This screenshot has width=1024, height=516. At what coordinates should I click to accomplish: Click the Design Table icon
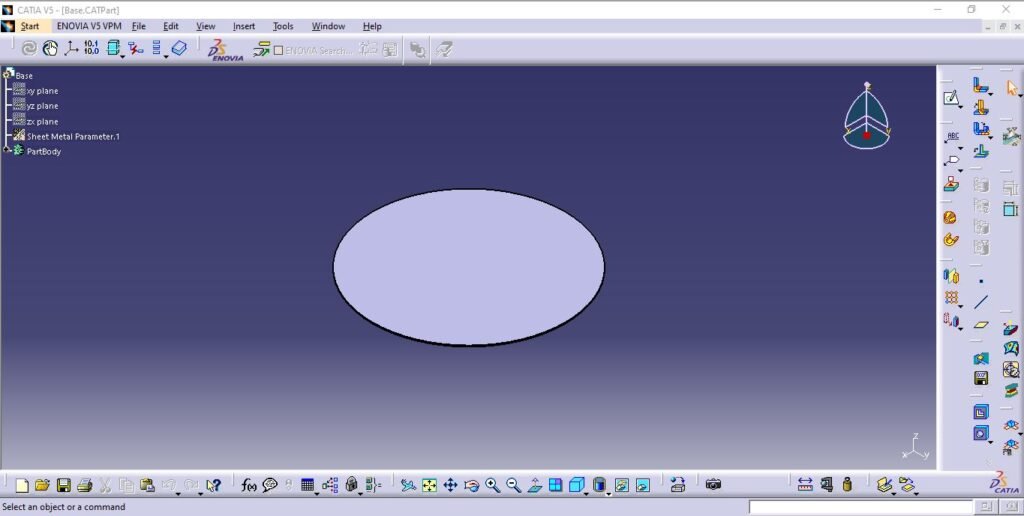click(x=308, y=485)
